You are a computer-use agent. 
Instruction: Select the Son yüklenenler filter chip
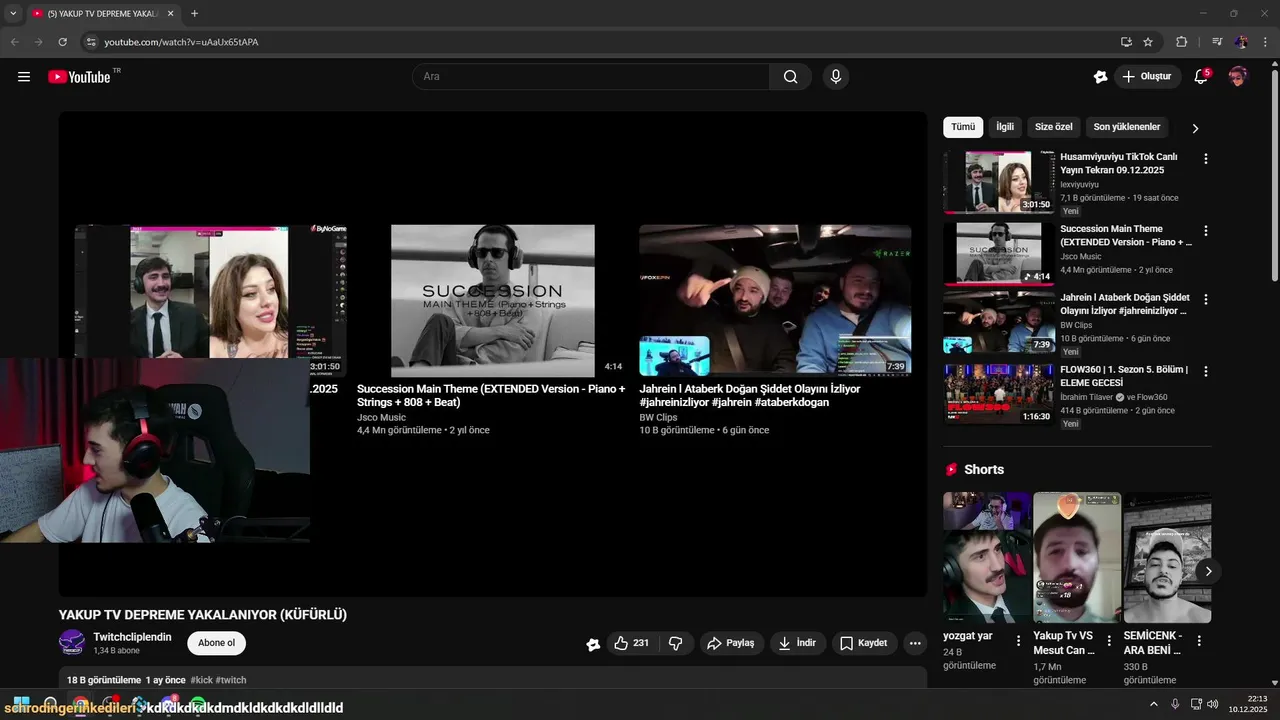(x=1127, y=127)
